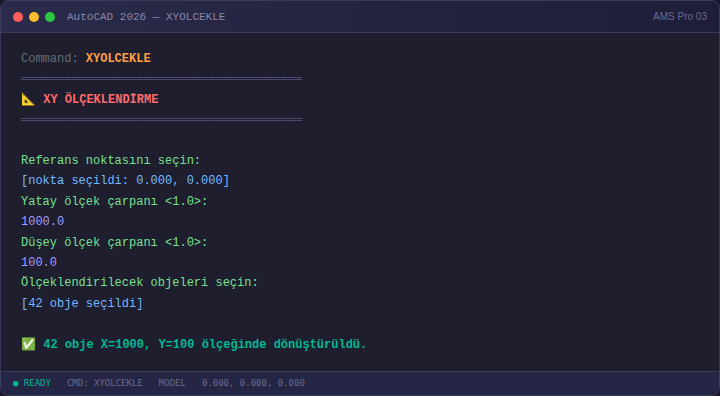This screenshot has width=720, height=396.
Task: Click the 'Command:' prompt label
Action: (50, 58)
